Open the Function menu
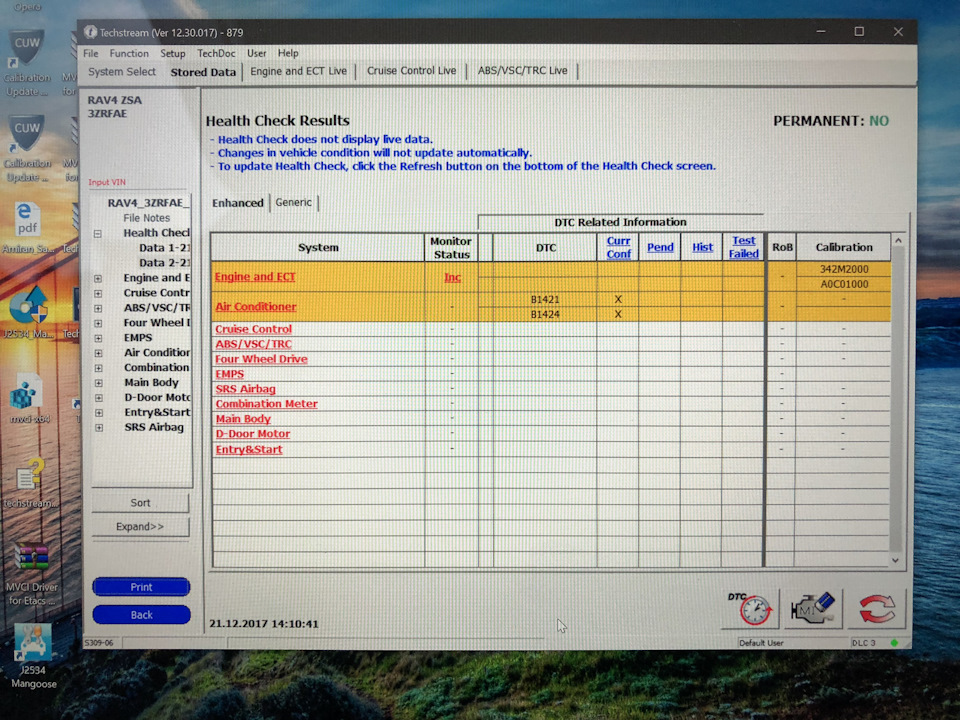Image resolution: width=960 pixels, height=720 pixels. coord(129,53)
